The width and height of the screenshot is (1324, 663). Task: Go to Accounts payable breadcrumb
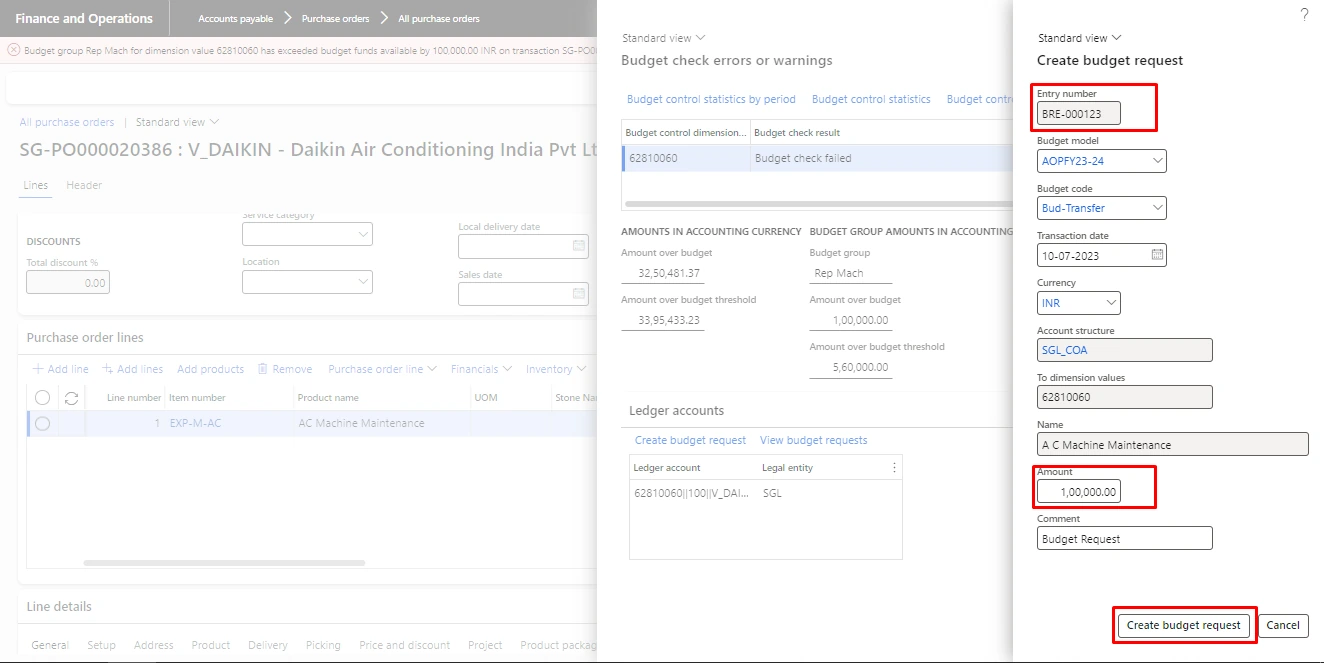pyautogui.click(x=235, y=18)
